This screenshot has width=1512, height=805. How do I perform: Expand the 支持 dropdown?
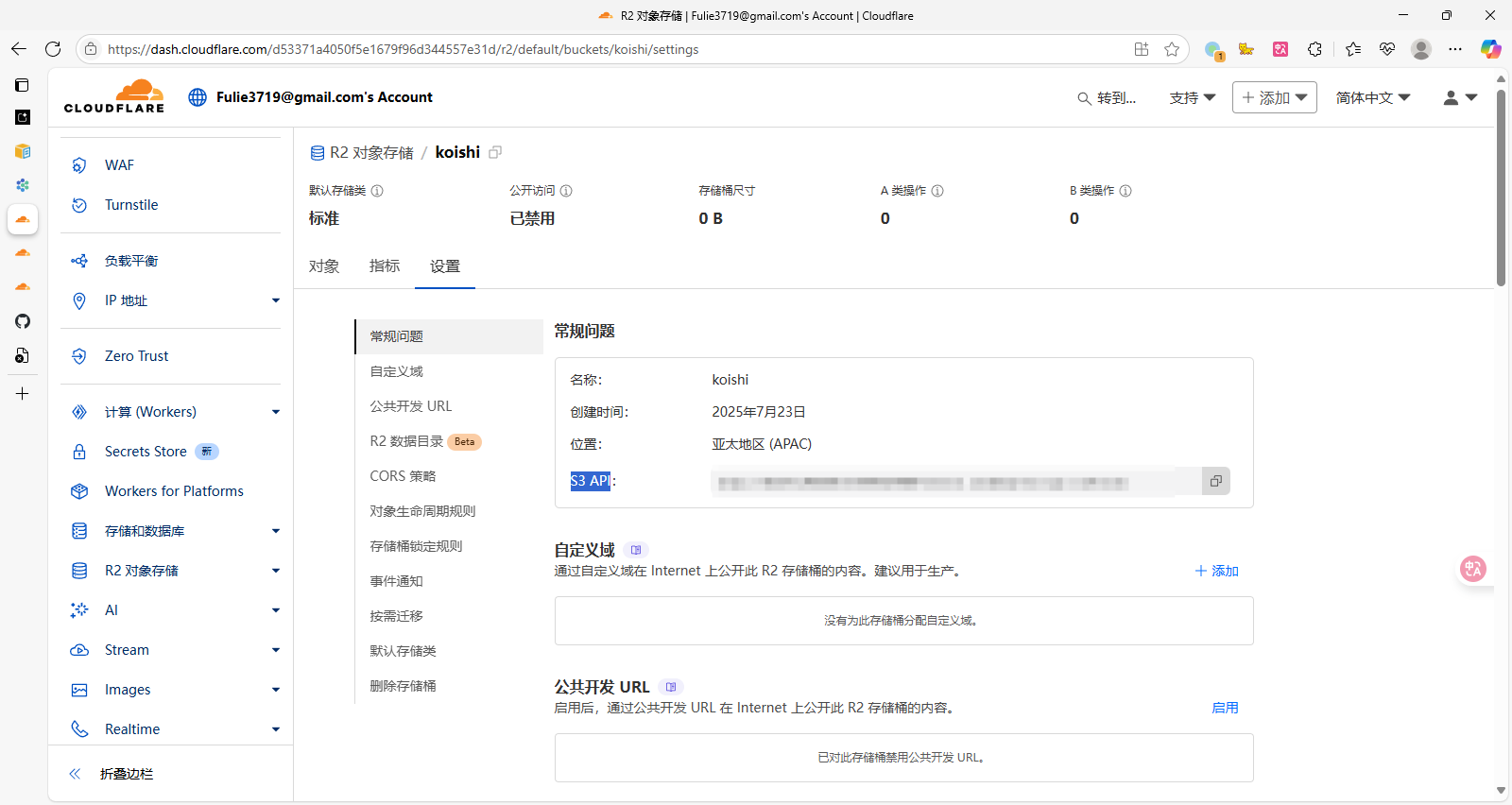(x=1193, y=98)
